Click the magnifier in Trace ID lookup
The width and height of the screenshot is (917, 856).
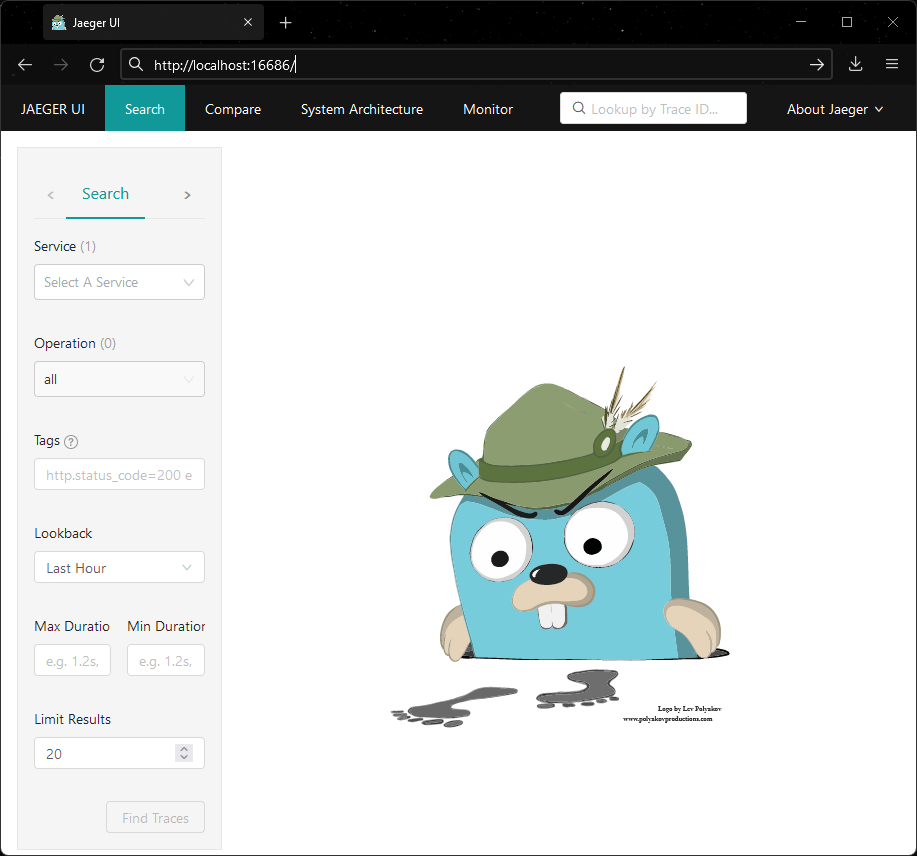578,108
